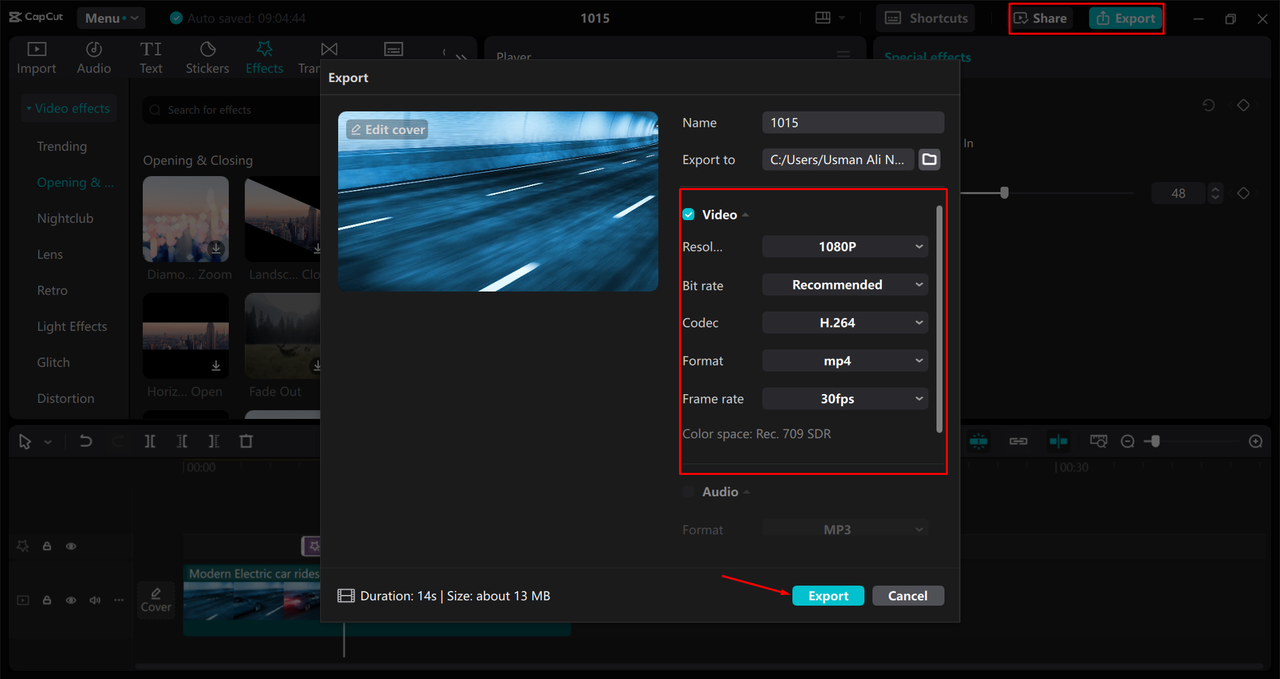Click the undo arrow in timeline toolbar

[86, 441]
